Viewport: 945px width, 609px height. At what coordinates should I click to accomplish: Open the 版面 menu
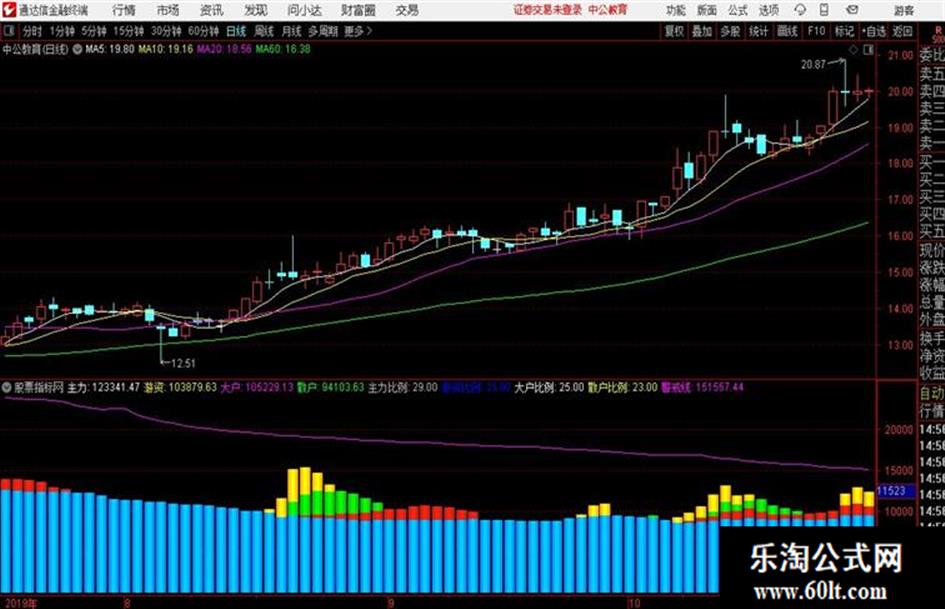pyautogui.click(x=707, y=10)
